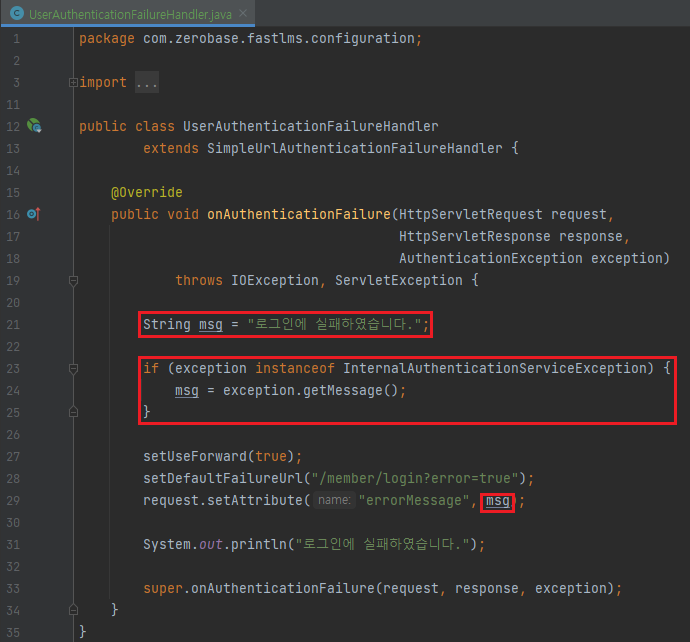Viewport: 690px width, 642px height.
Task: Click the fold end marker on line 34
Action: (x=73, y=610)
